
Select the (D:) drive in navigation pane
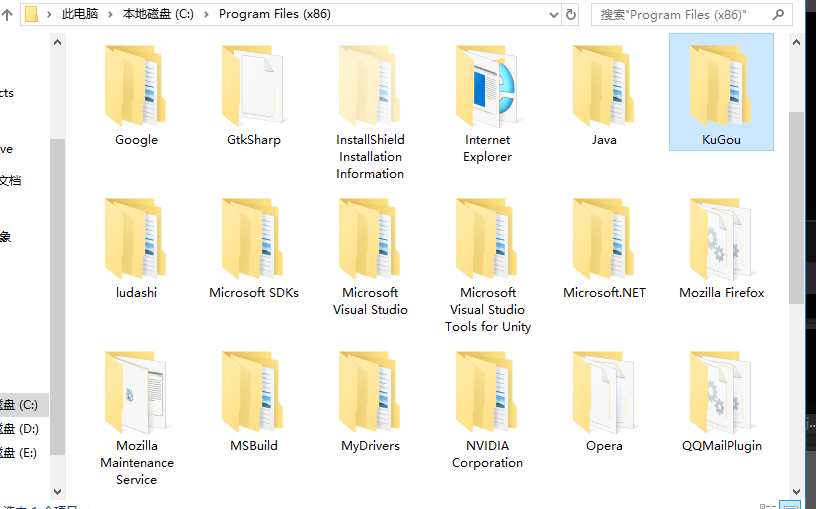click(x=24, y=428)
